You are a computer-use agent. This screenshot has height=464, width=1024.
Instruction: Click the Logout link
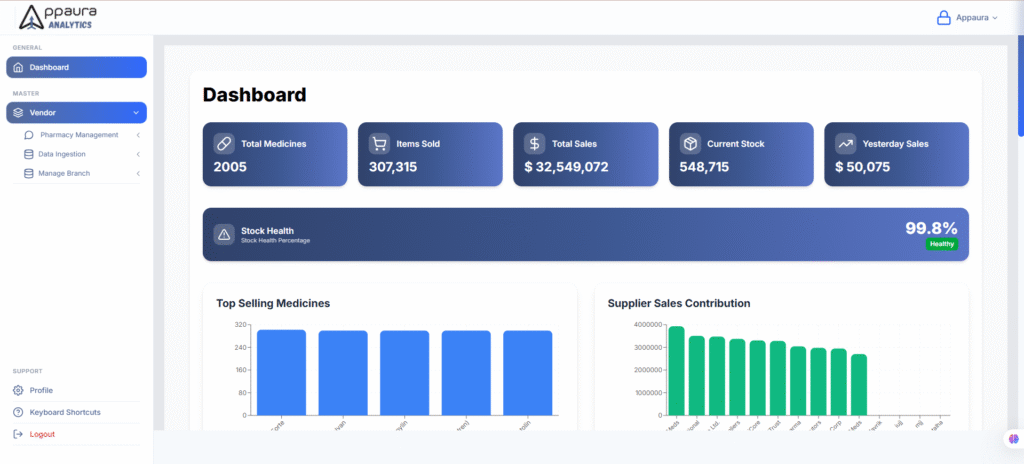pyautogui.click(x=42, y=434)
